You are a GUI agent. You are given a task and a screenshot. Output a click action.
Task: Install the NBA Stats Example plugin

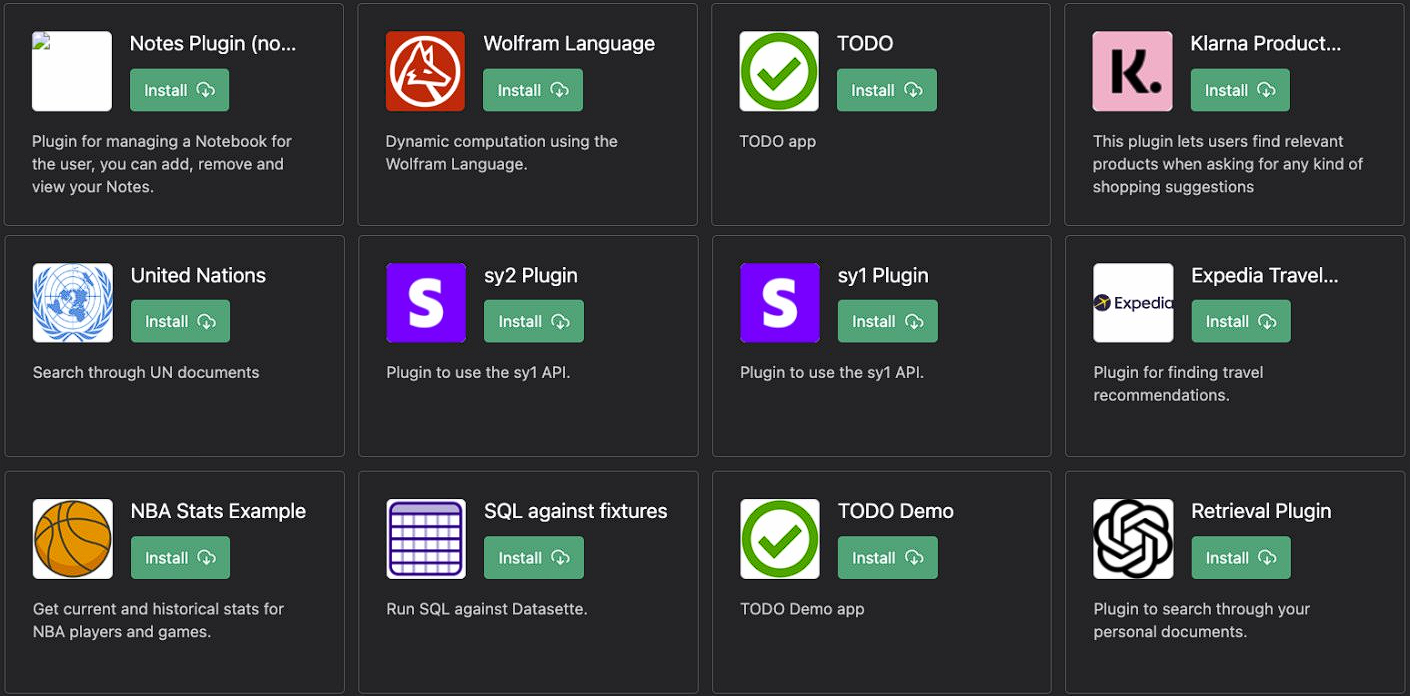(x=180, y=558)
